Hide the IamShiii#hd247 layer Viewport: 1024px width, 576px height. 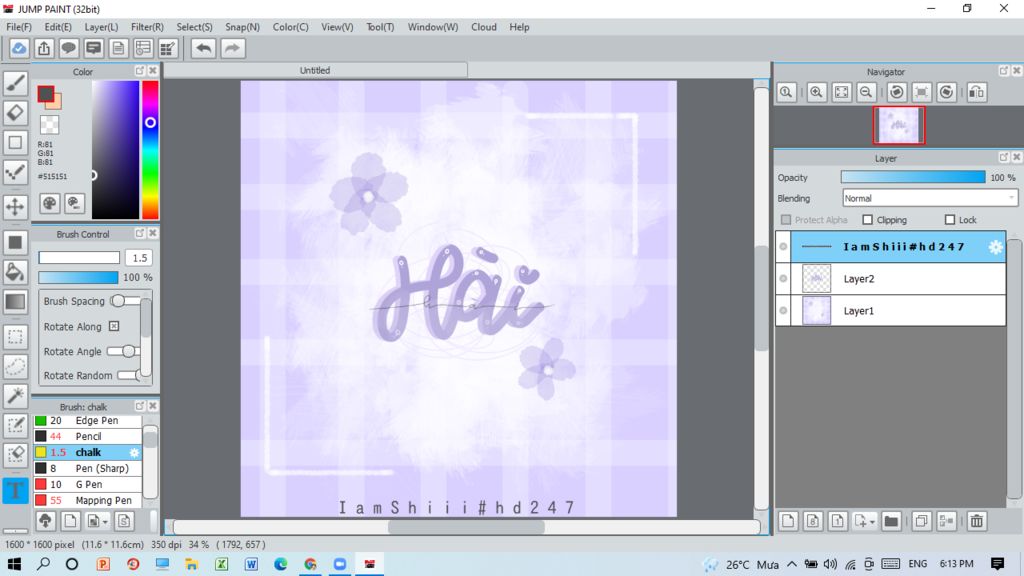click(x=783, y=247)
